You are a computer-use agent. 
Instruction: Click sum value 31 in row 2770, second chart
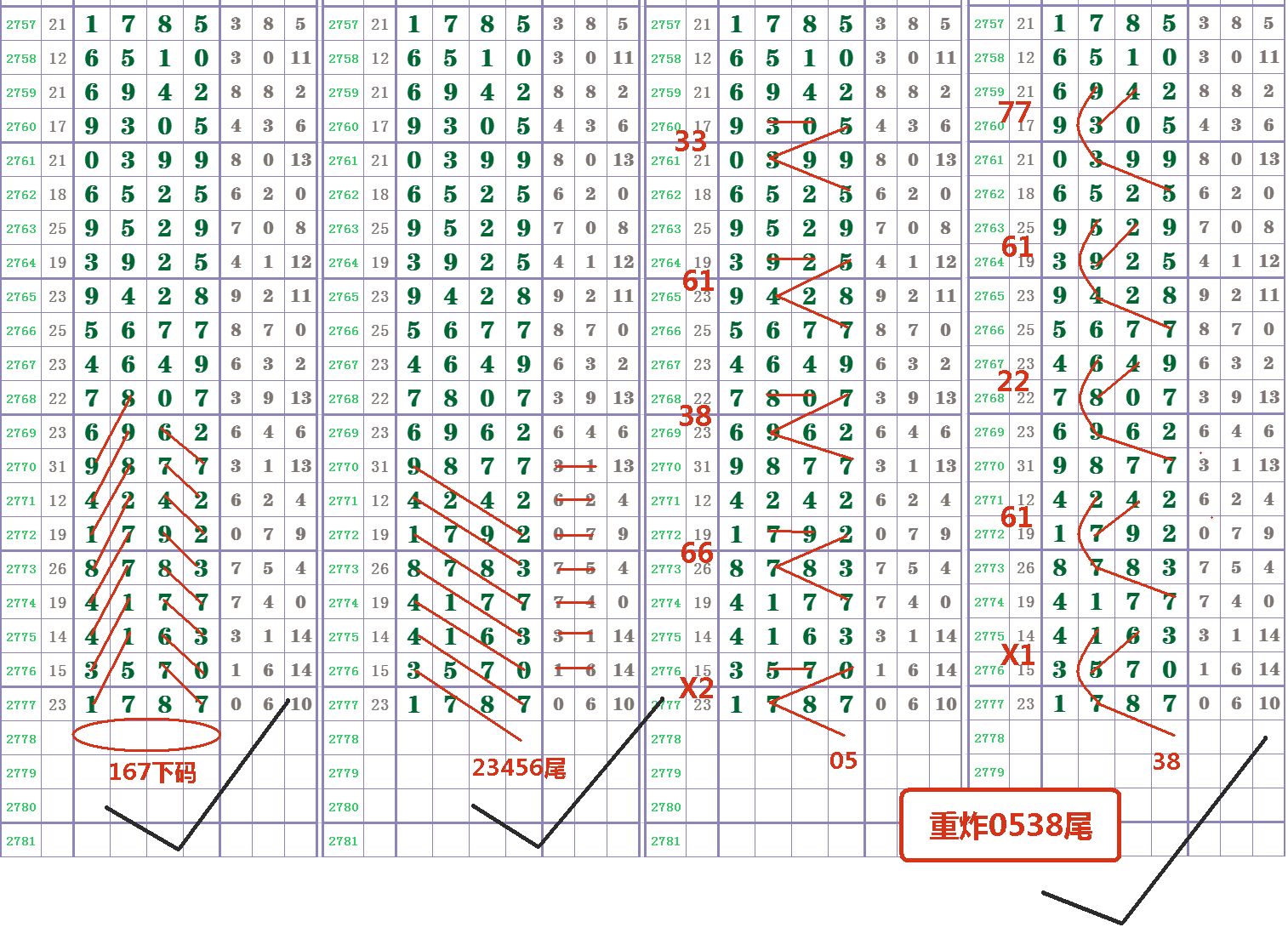click(379, 467)
